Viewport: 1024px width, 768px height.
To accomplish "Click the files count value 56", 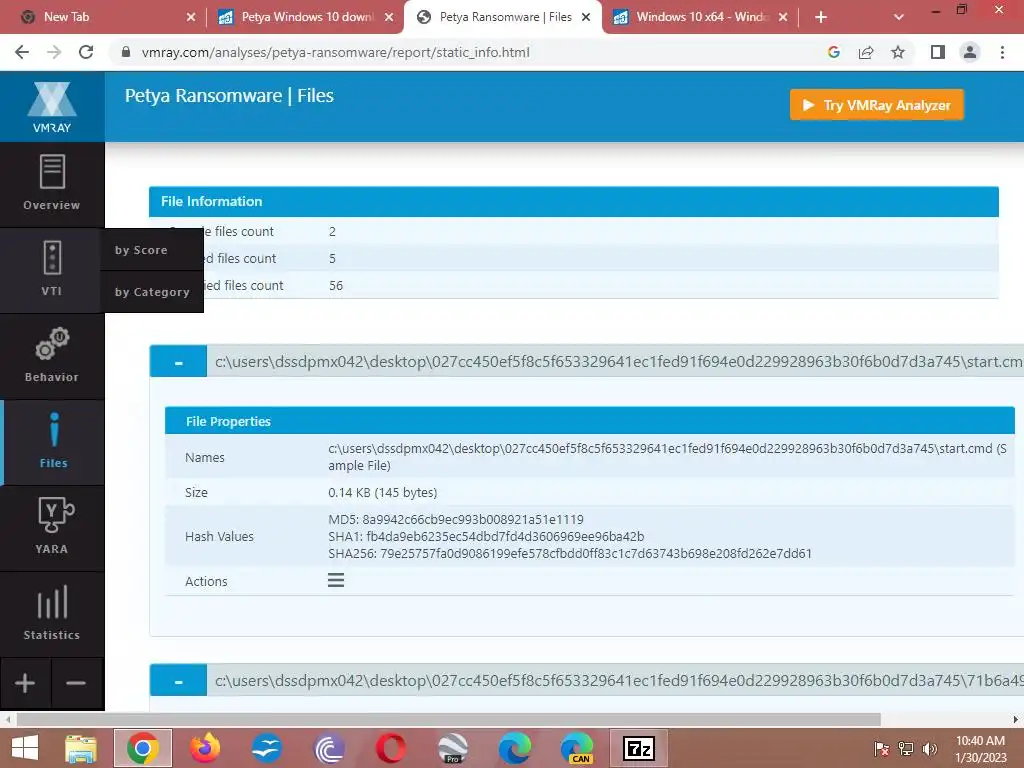I will click(336, 285).
